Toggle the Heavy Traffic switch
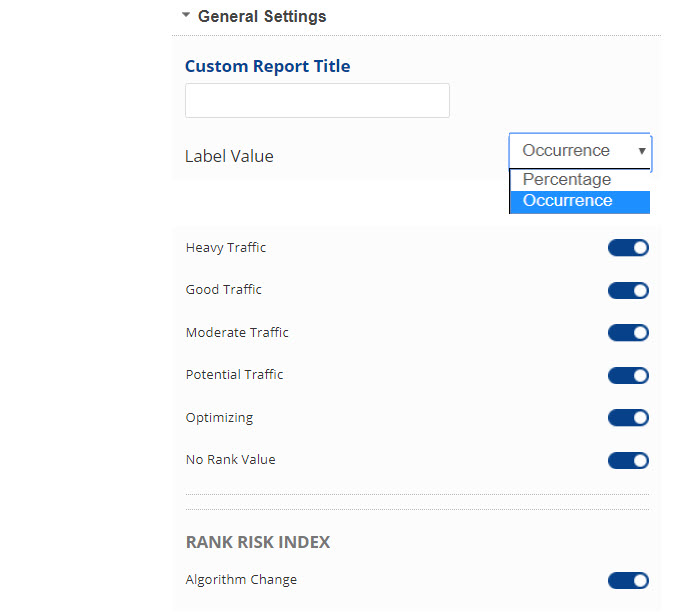683x612 pixels. pyautogui.click(x=628, y=248)
